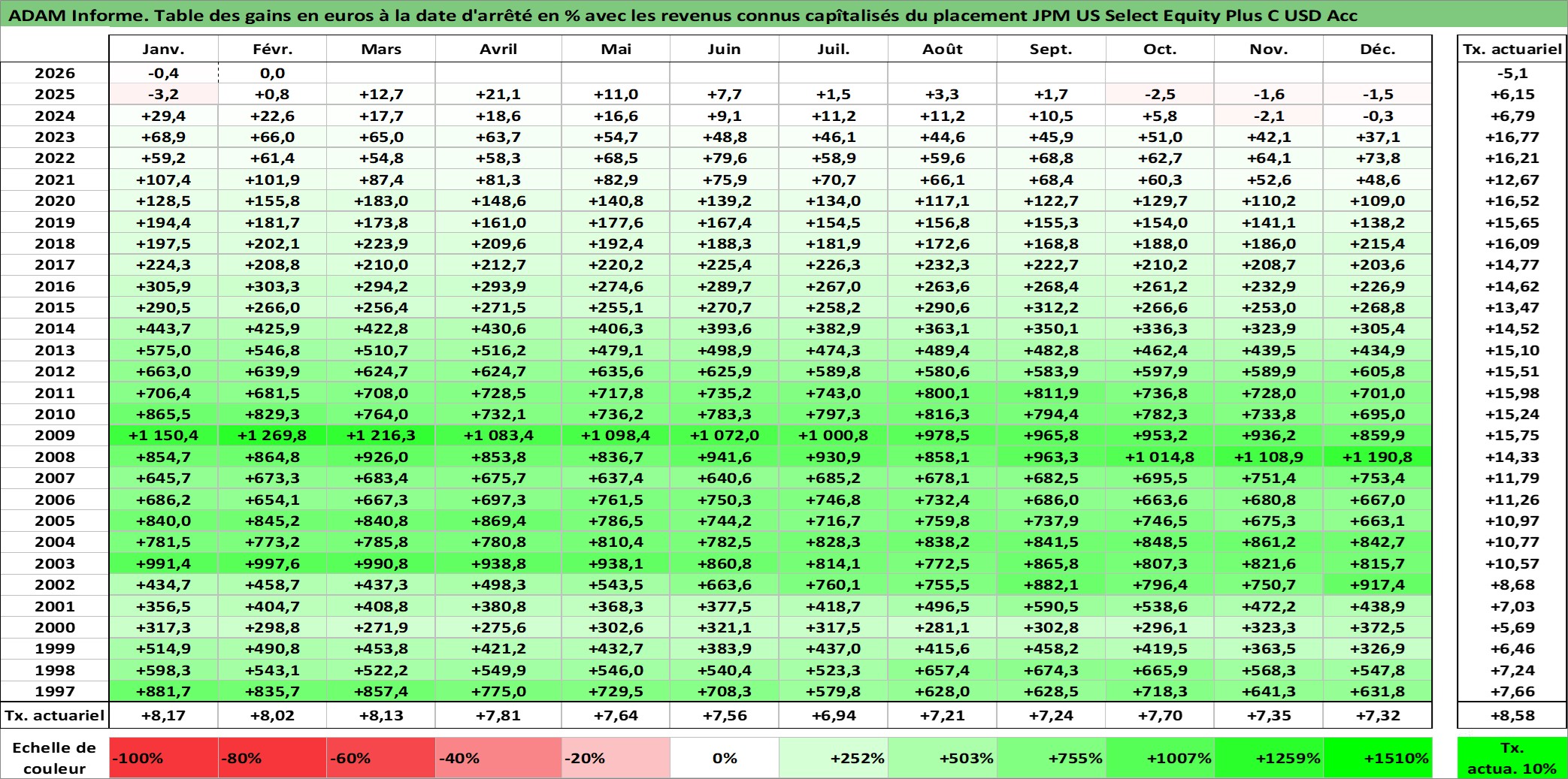Viewport: 1568px width, 779px height.
Task: Select the 2014 year row label
Action: 54,328
